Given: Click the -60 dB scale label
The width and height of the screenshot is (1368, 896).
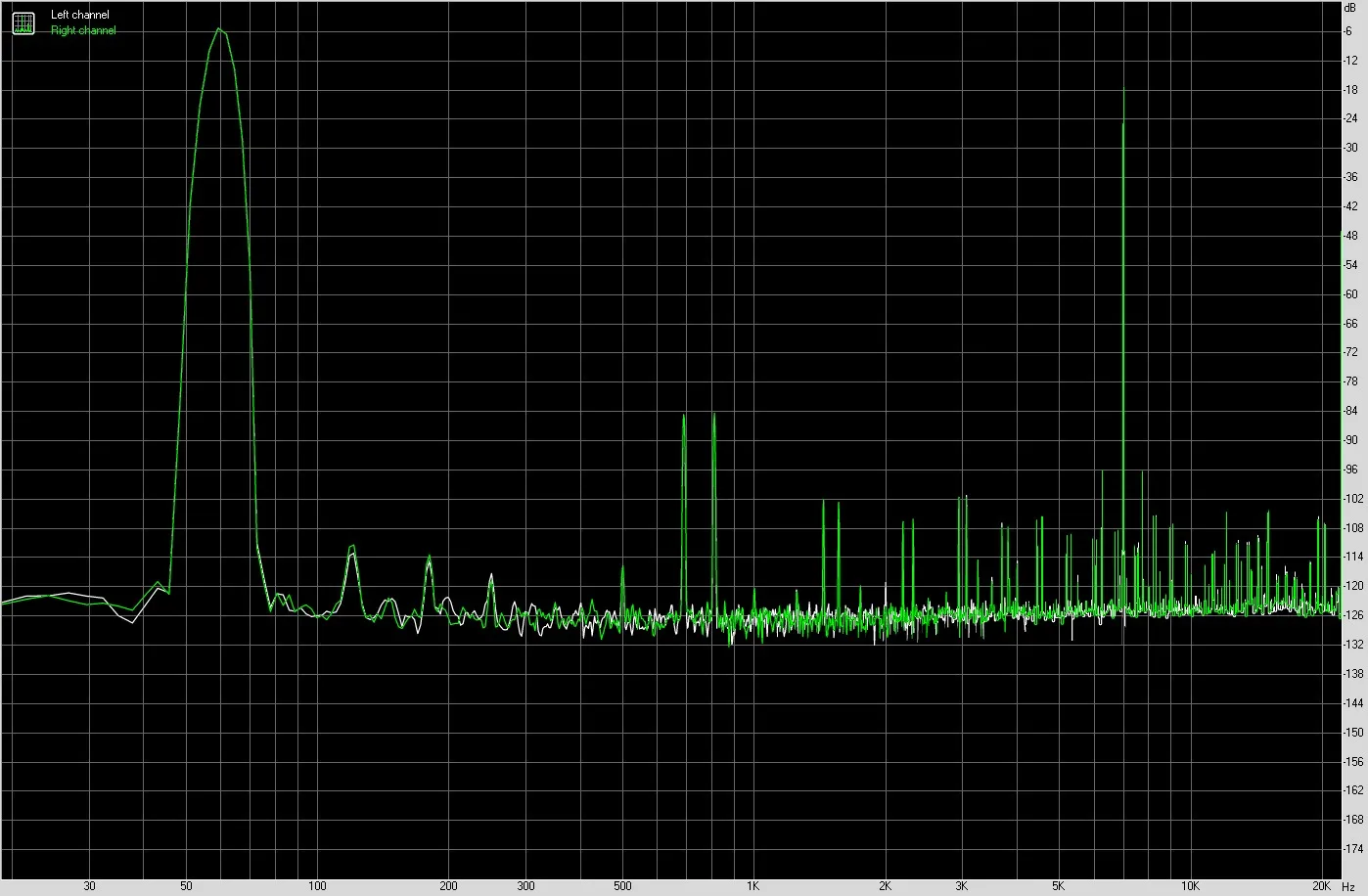Looking at the screenshot, I should (x=1352, y=294).
